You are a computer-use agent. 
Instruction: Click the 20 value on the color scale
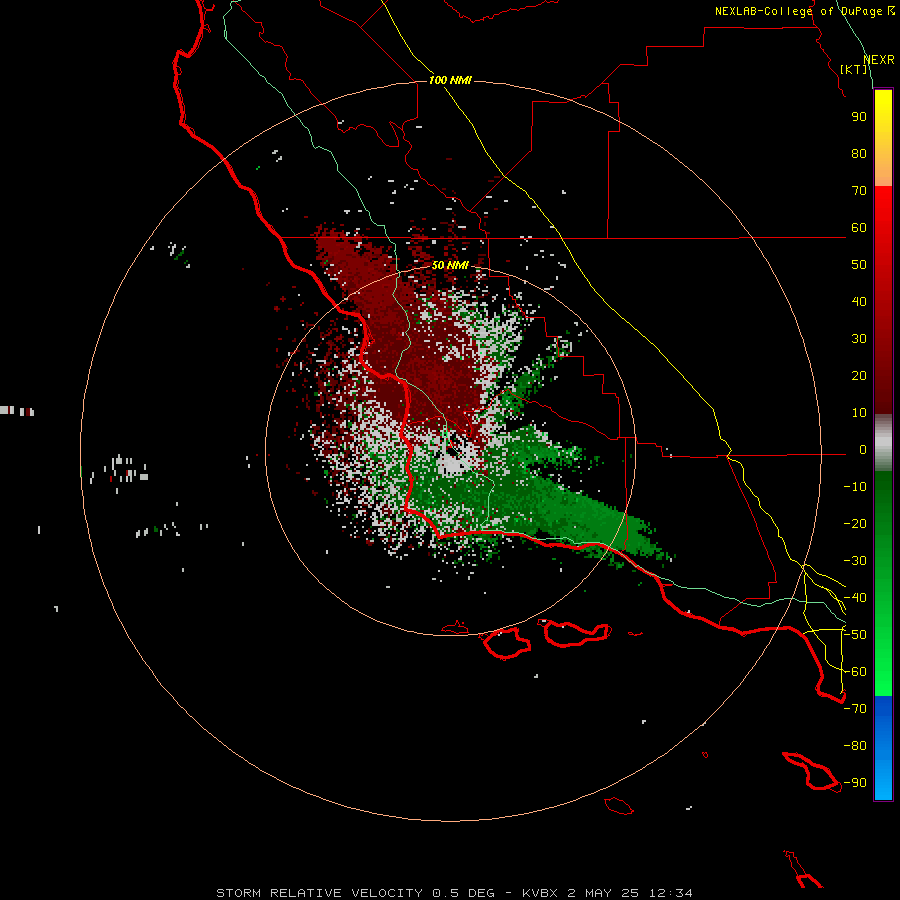859,375
